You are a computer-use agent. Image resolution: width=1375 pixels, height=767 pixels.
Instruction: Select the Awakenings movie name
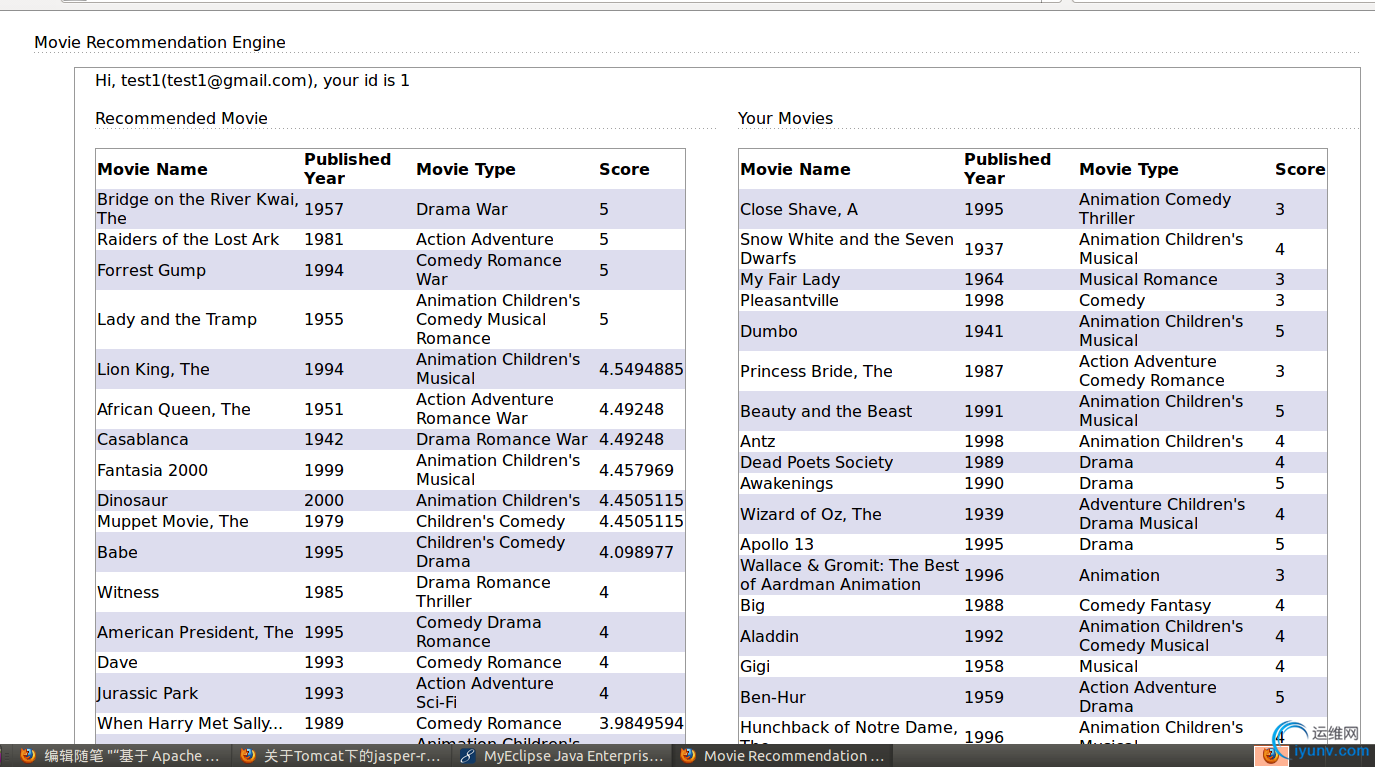[x=786, y=483]
